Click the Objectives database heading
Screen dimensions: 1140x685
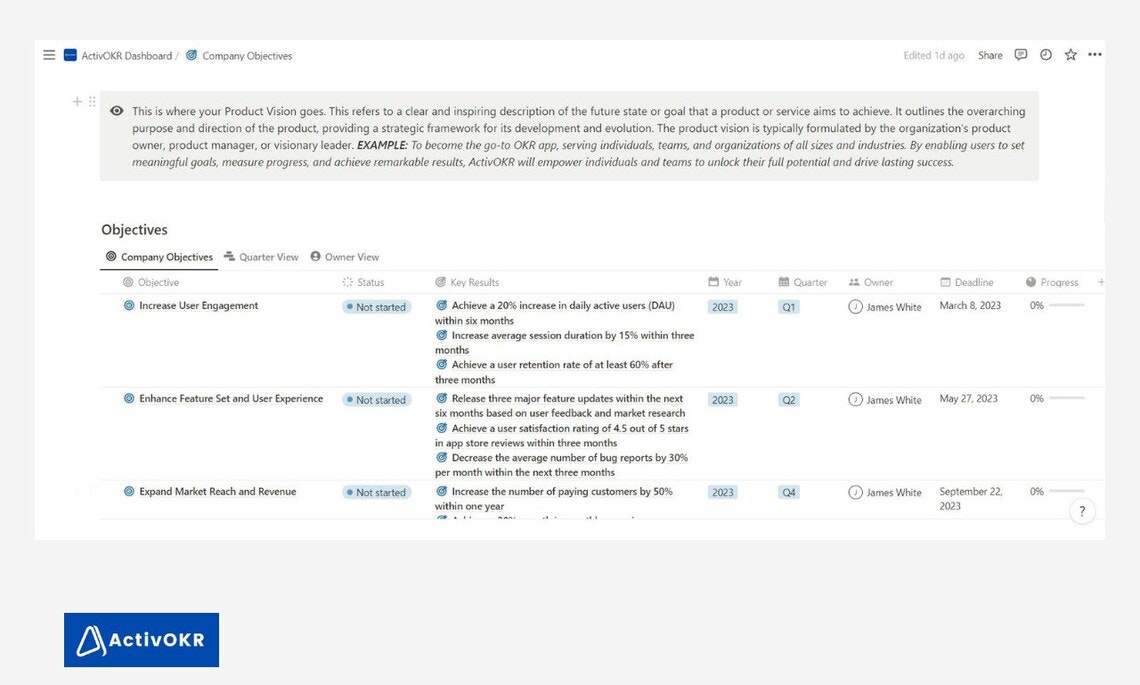(135, 230)
